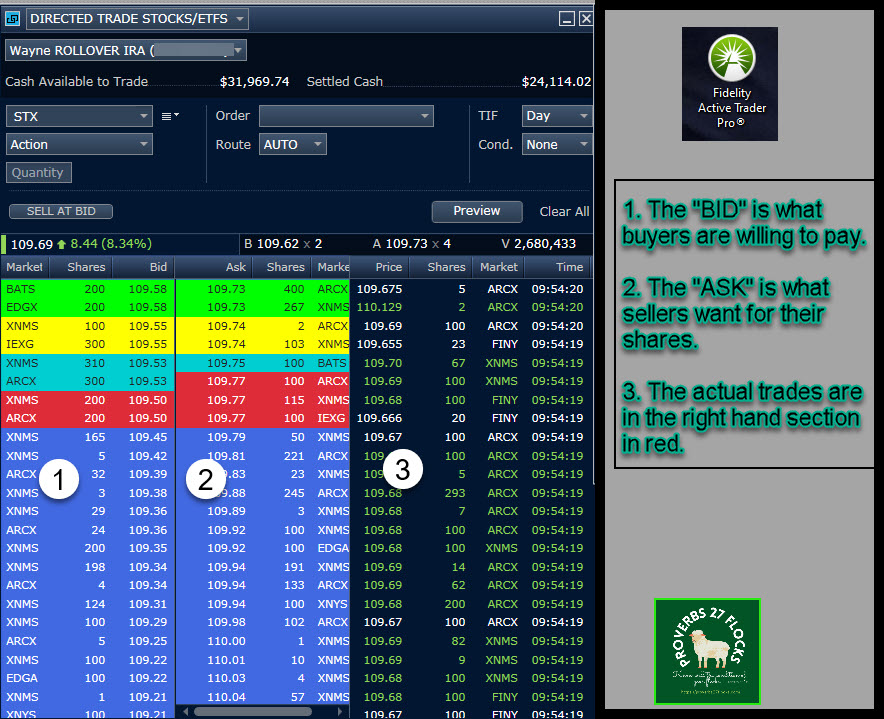
Task: Click the SELL AT BID button
Action: [x=61, y=211]
